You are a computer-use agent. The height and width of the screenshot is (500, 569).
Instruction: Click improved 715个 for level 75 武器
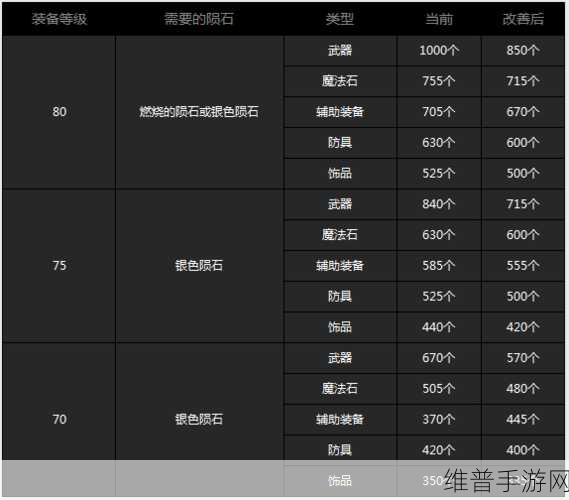click(523, 204)
